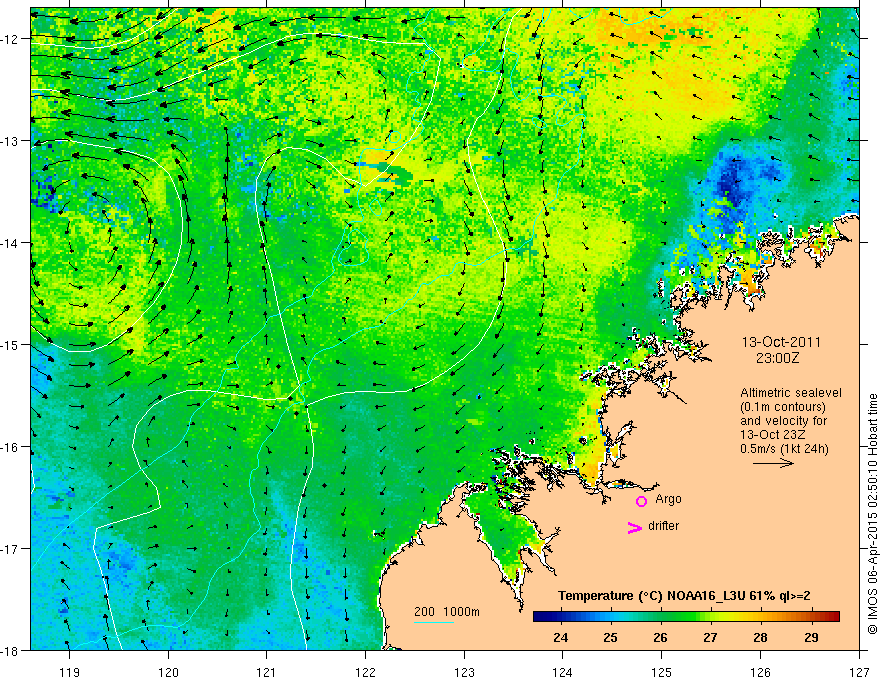Viewport: 880px width, 680px height.
Task: Click the 0.5m/s velocity scale arrow
Action: [773, 463]
